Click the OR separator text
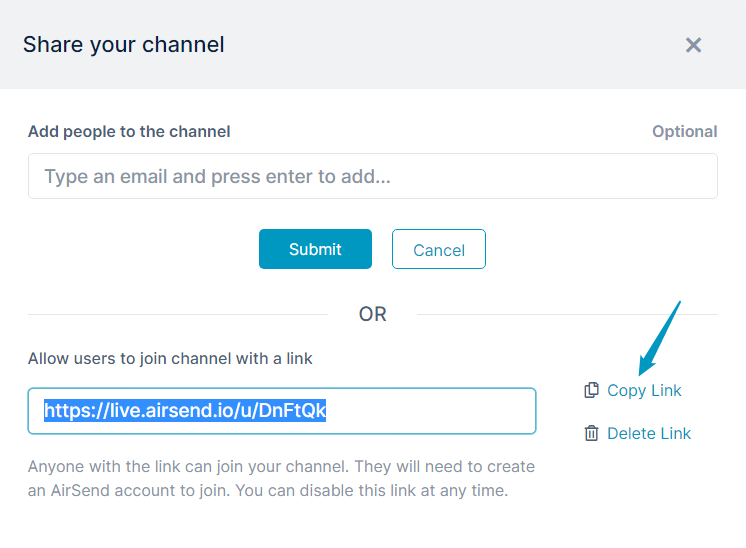Screen dimensions: 746x548 tap(373, 314)
